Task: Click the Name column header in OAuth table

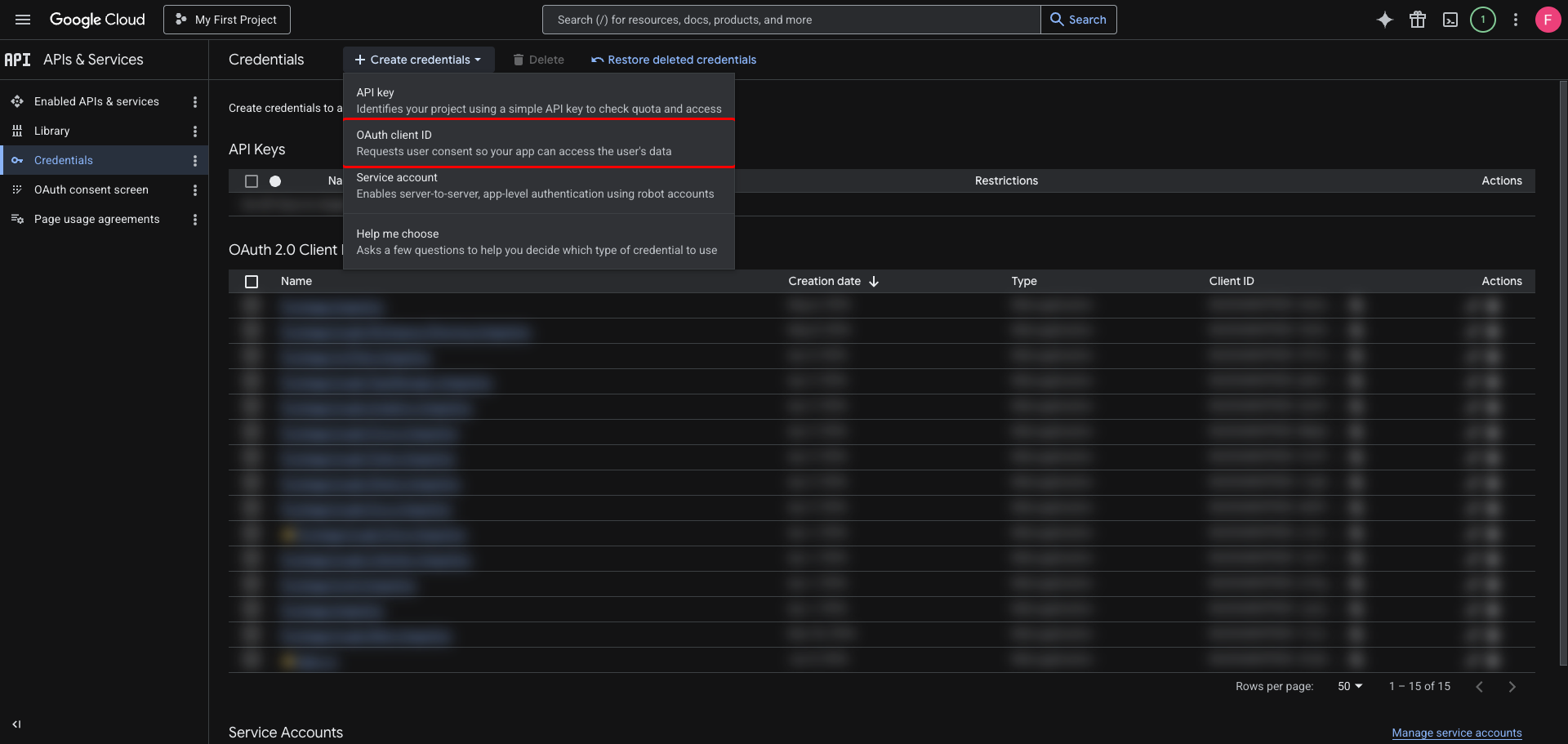Action: [296, 281]
